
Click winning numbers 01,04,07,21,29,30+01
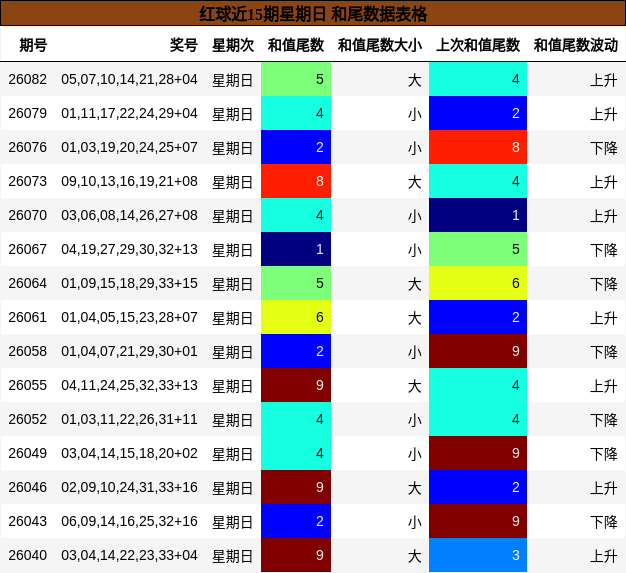pyautogui.click(x=129, y=351)
